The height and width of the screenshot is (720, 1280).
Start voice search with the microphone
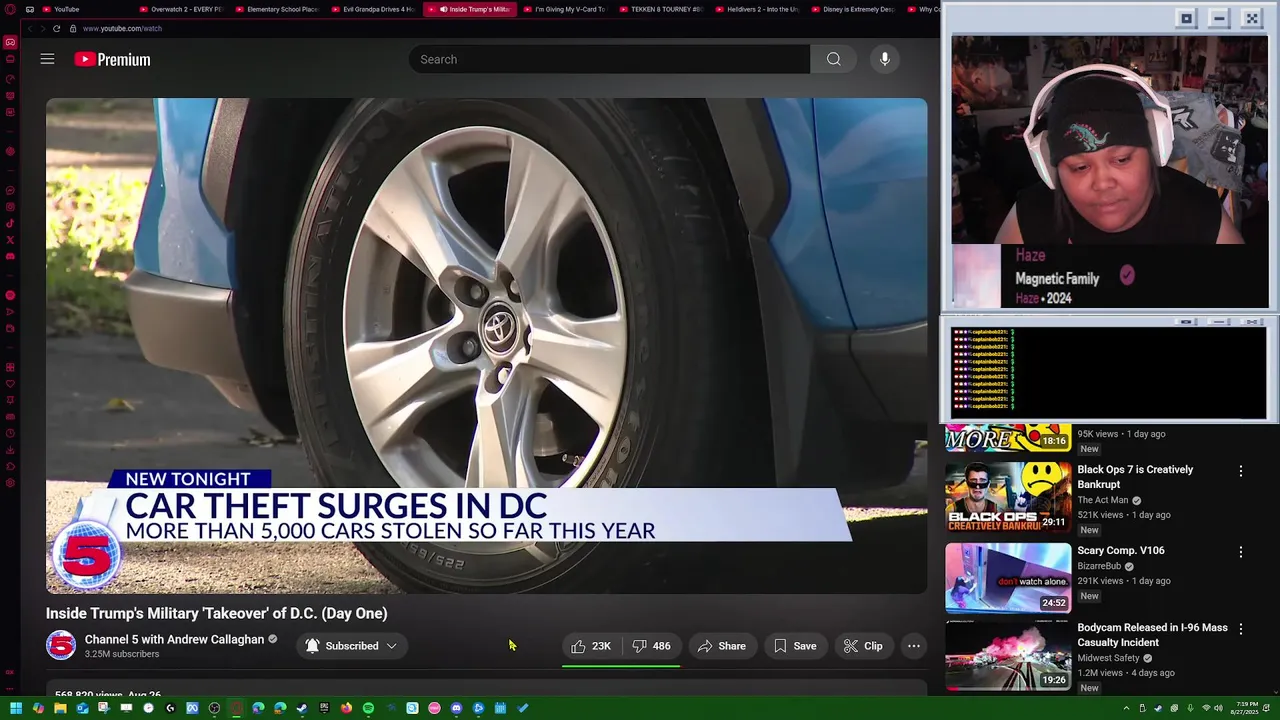click(885, 59)
